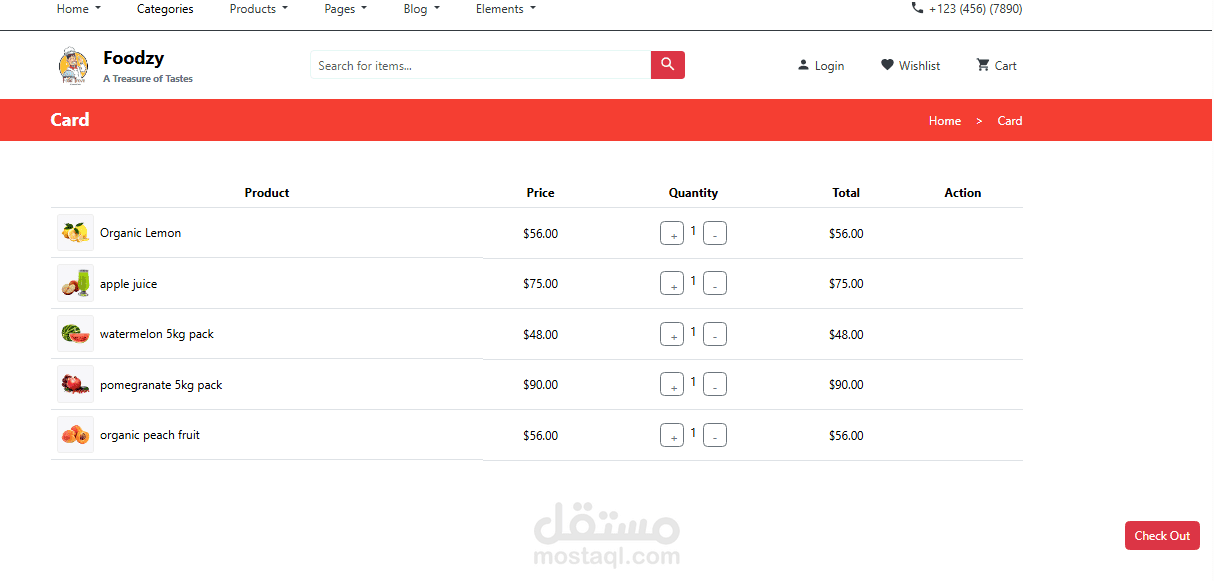Click the pomegranate 5kg pack name
1214x581 pixels.
click(161, 385)
